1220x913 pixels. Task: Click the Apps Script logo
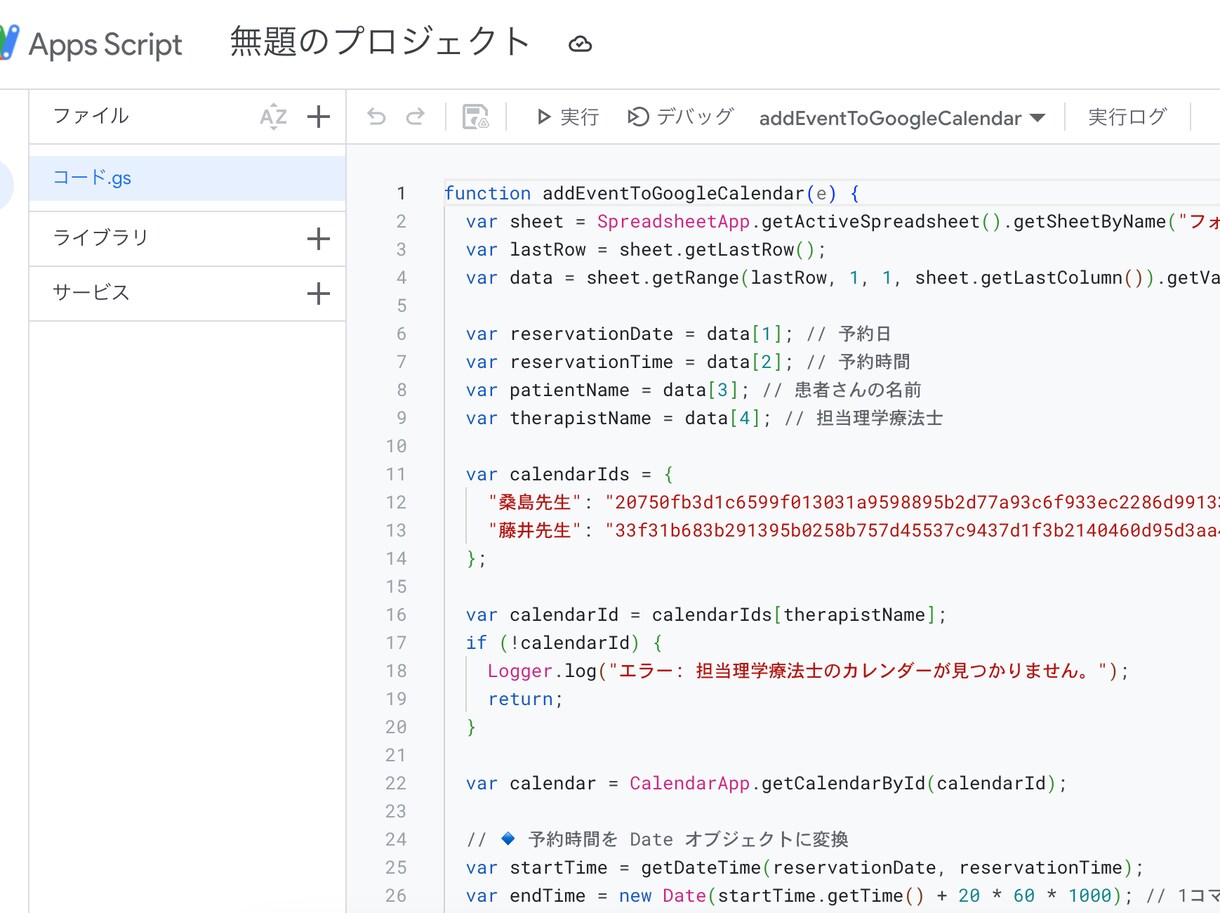coord(8,43)
